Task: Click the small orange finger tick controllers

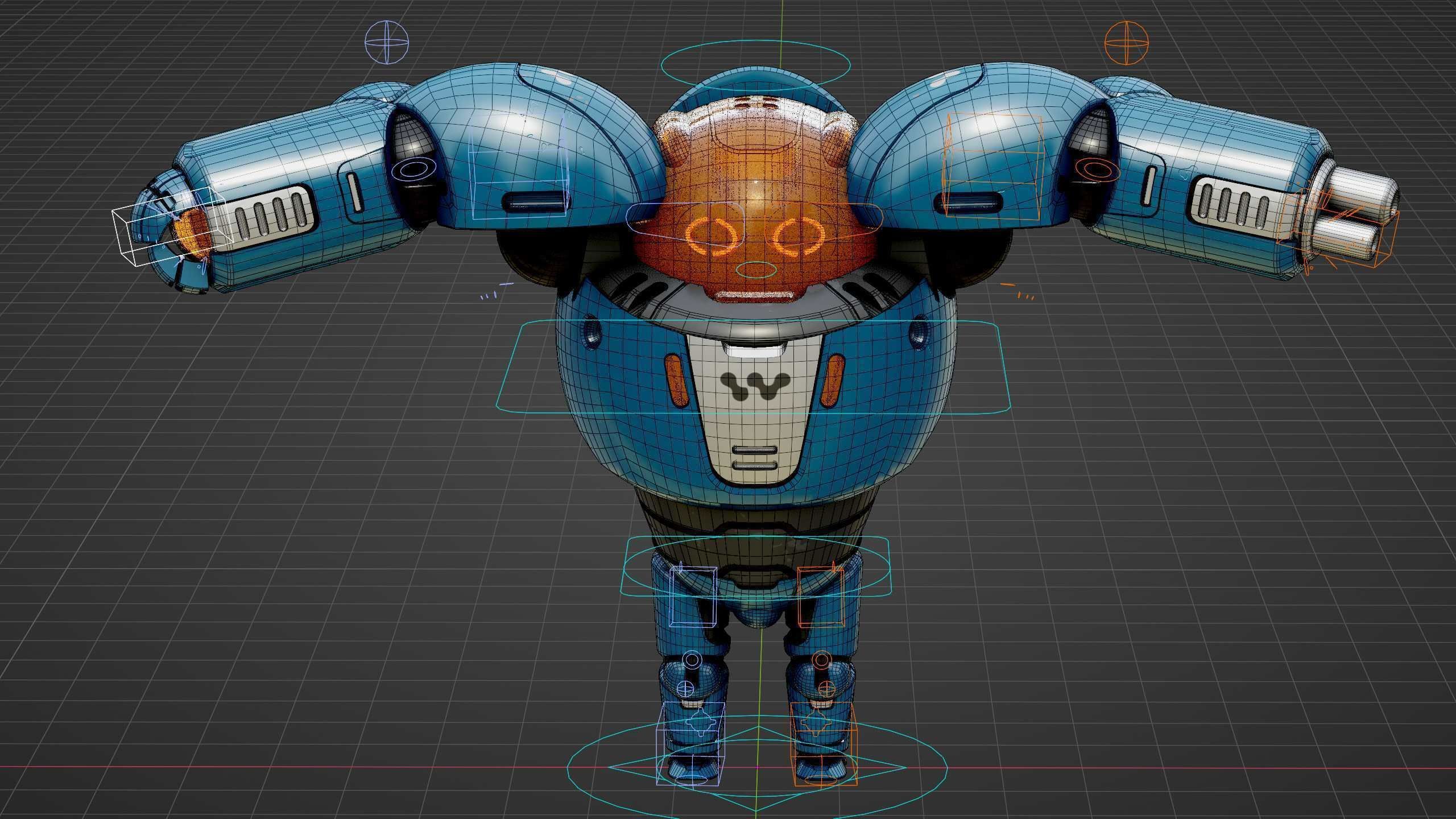Action: tap(1018, 291)
